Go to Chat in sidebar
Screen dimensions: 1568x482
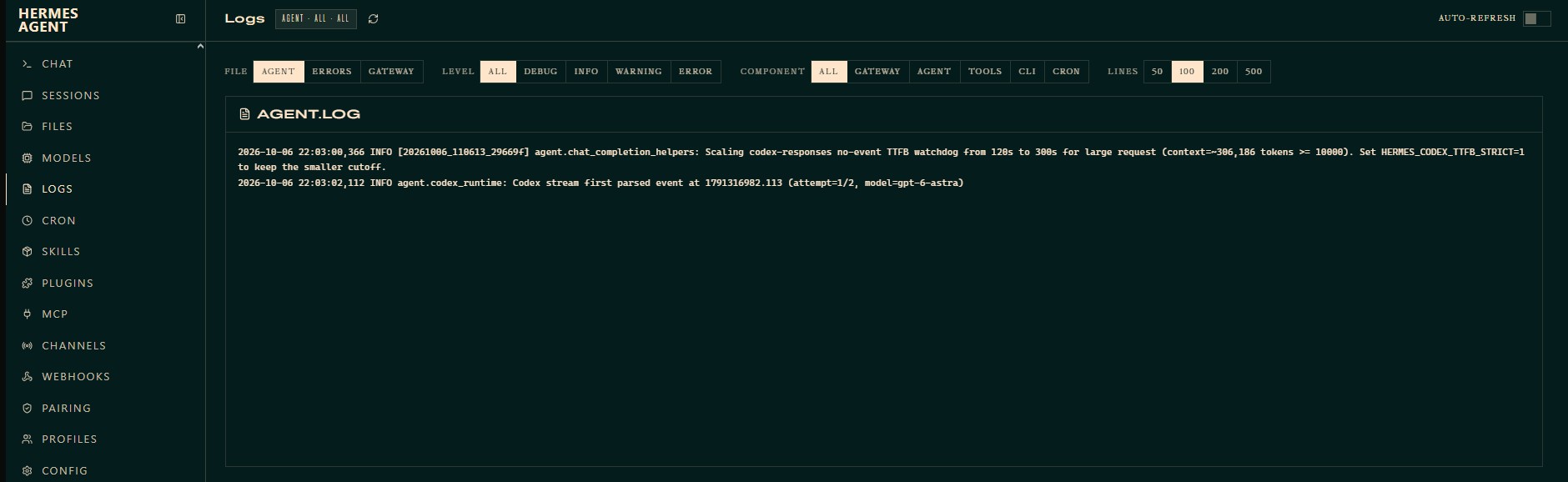(106, 64)
